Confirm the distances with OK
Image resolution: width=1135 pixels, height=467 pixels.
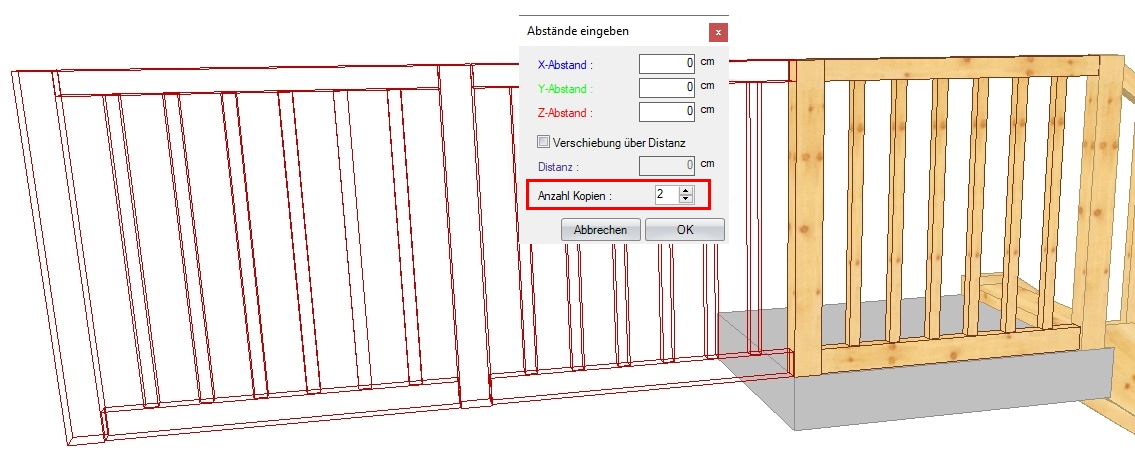[x=684, y=230]
